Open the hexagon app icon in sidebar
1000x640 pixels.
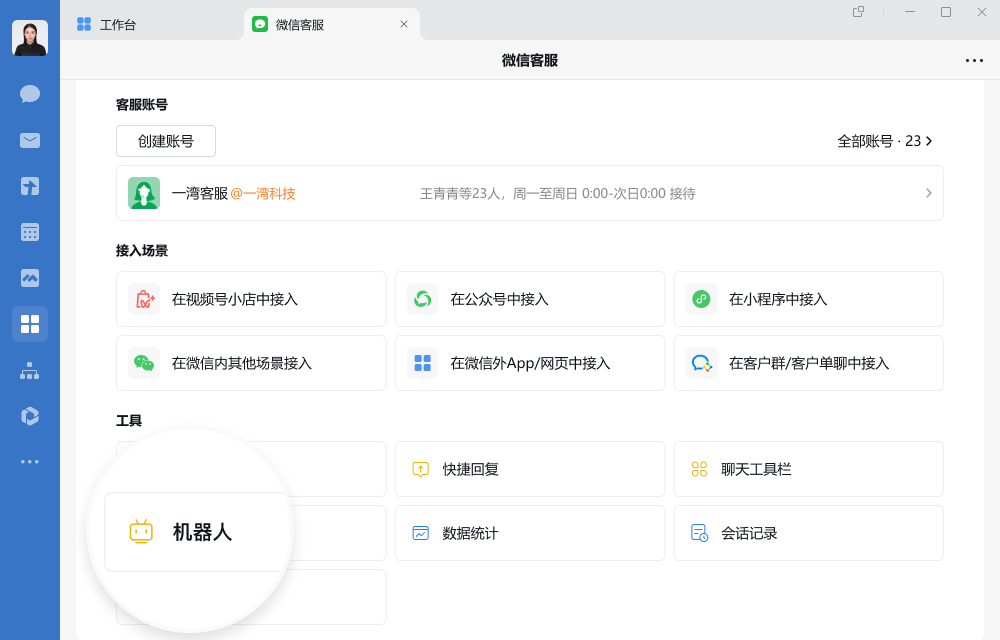coord(30,416)
